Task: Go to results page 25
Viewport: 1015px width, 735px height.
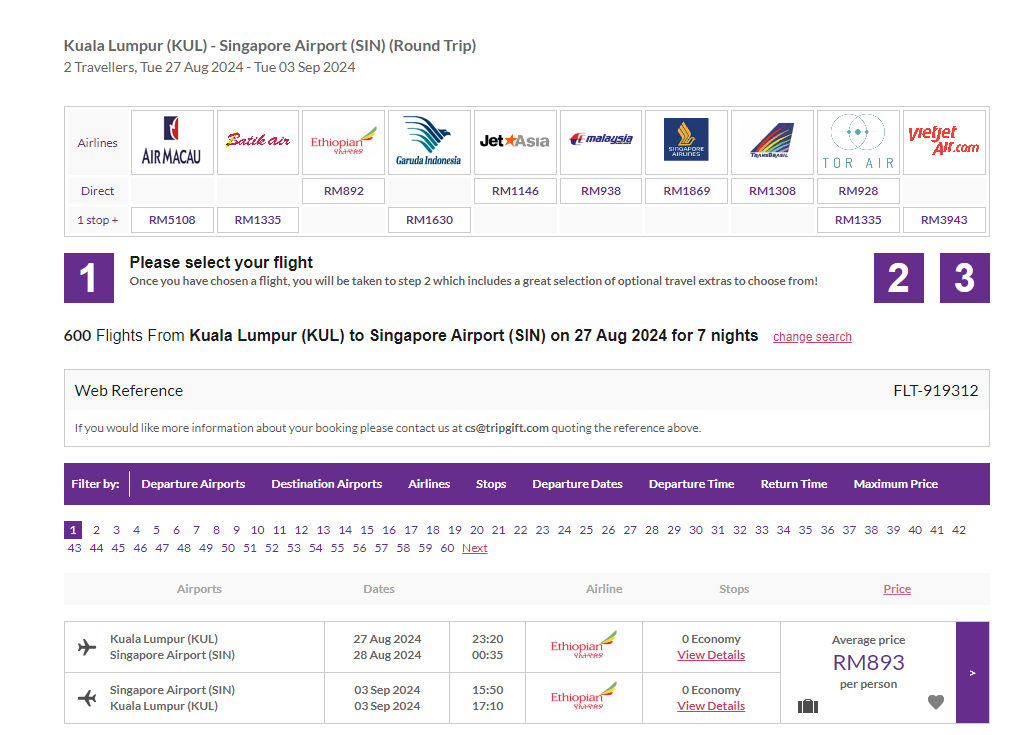Action: click(x=586, y=530)
